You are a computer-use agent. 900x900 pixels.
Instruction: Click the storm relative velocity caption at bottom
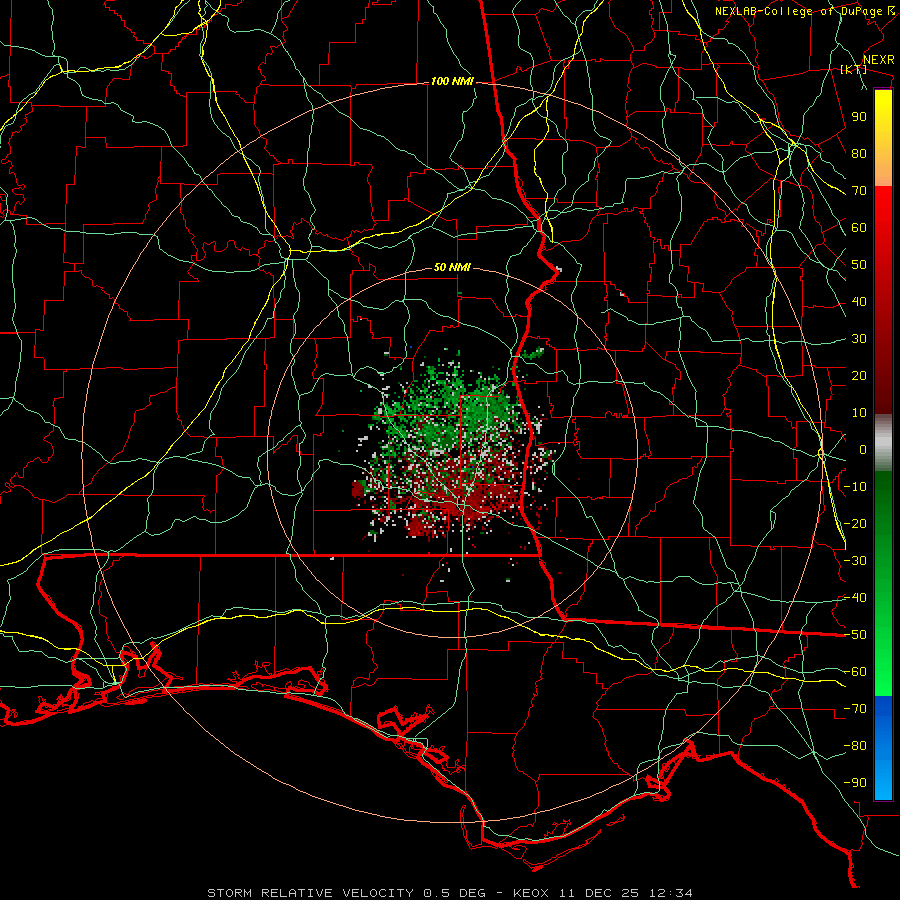[x=449, y=893]
